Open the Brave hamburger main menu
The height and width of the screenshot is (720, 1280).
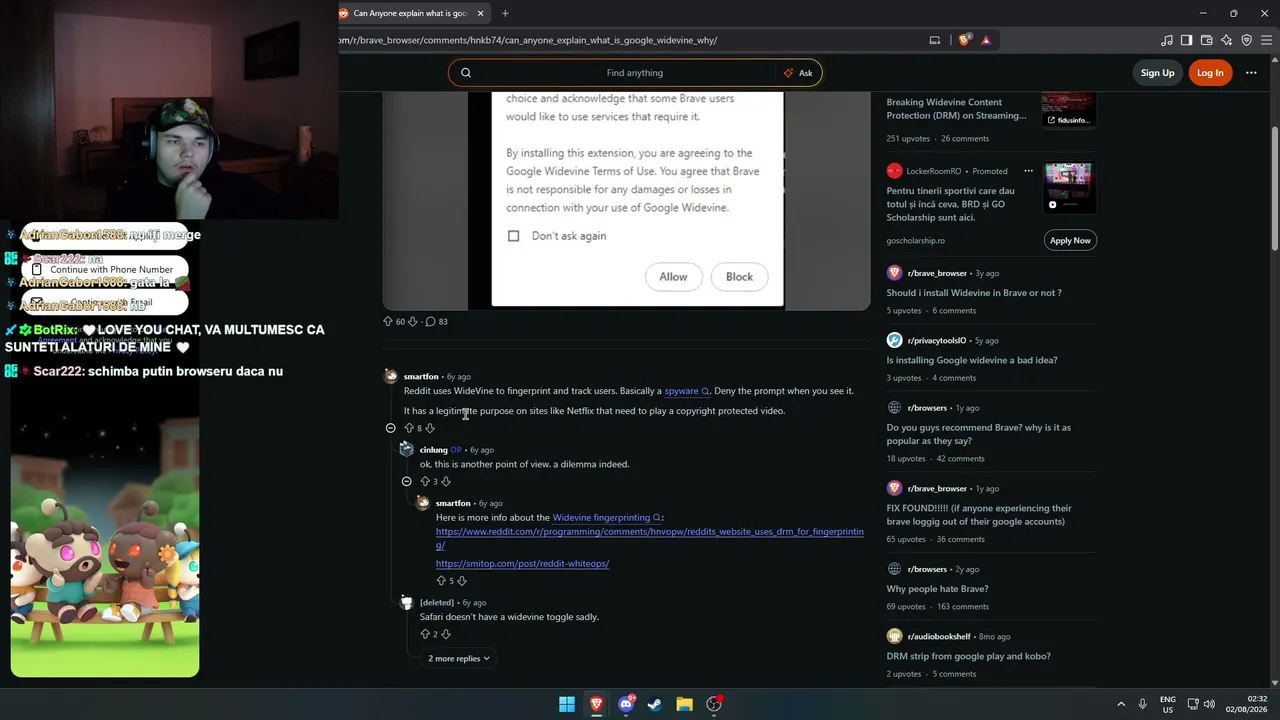coord(1267,40)
